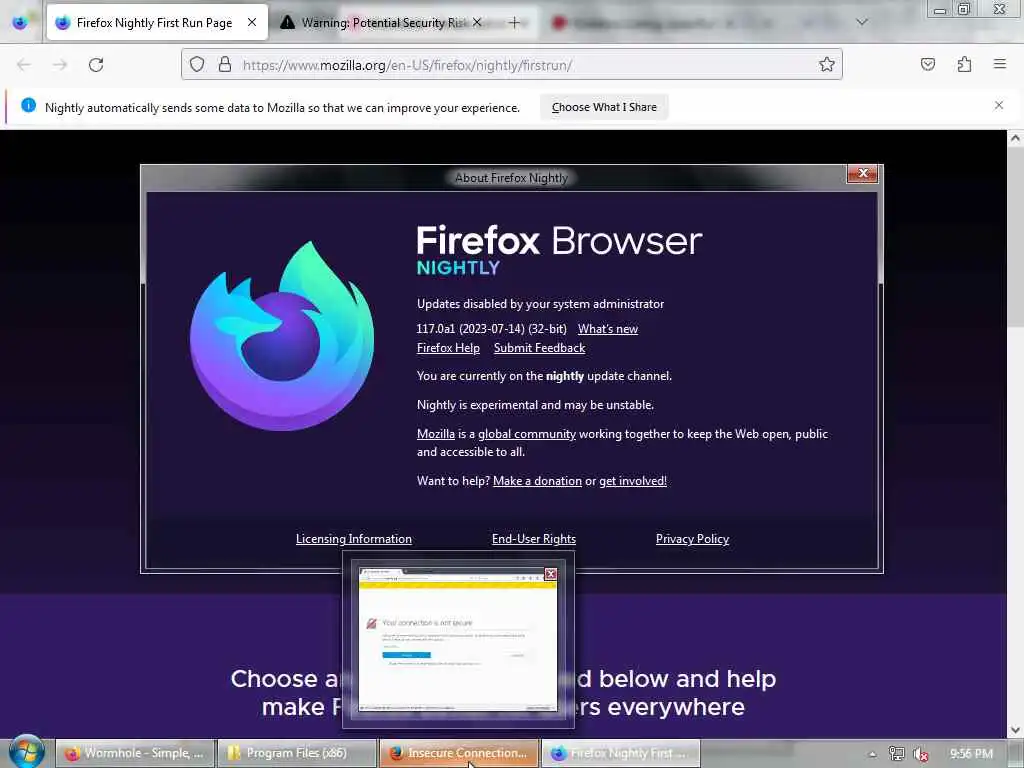1024x768 pixels.
Task: Open the hamburger application menu
Action: click(1000, 64)
